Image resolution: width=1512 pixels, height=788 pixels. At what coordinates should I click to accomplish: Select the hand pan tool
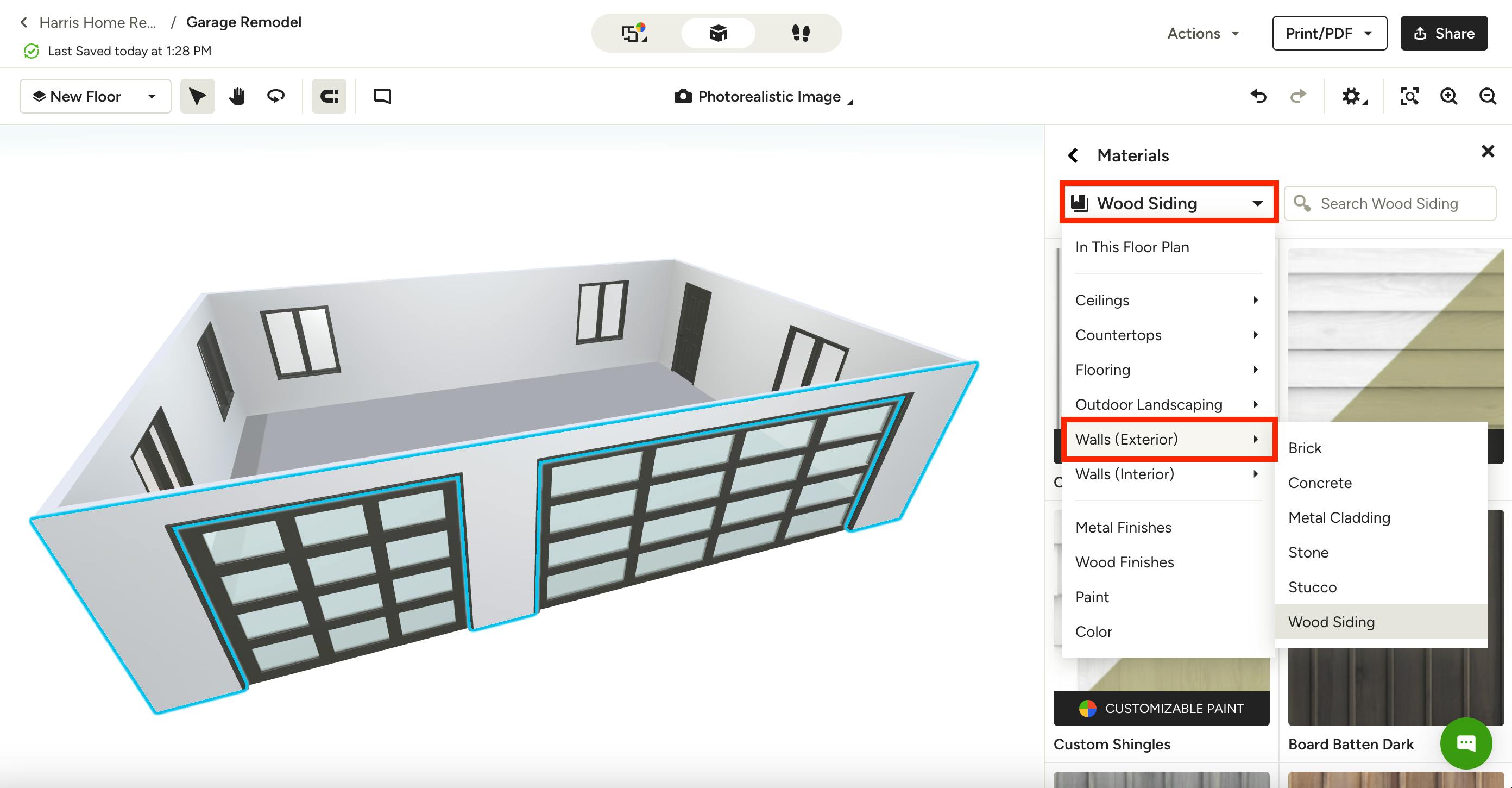tap(237, 96)
